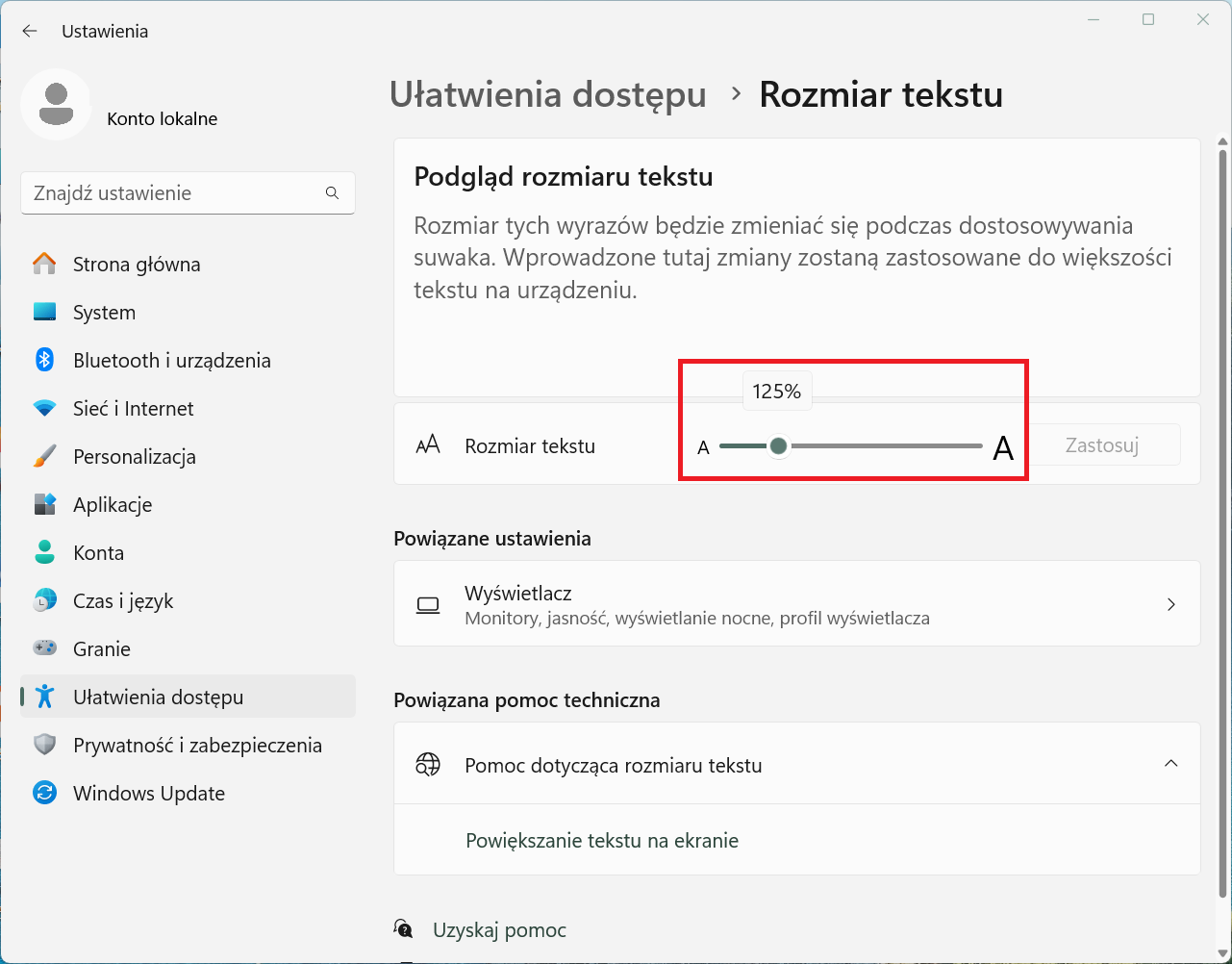Click the Czas i język globe-clock icon

tap(44, 600)
